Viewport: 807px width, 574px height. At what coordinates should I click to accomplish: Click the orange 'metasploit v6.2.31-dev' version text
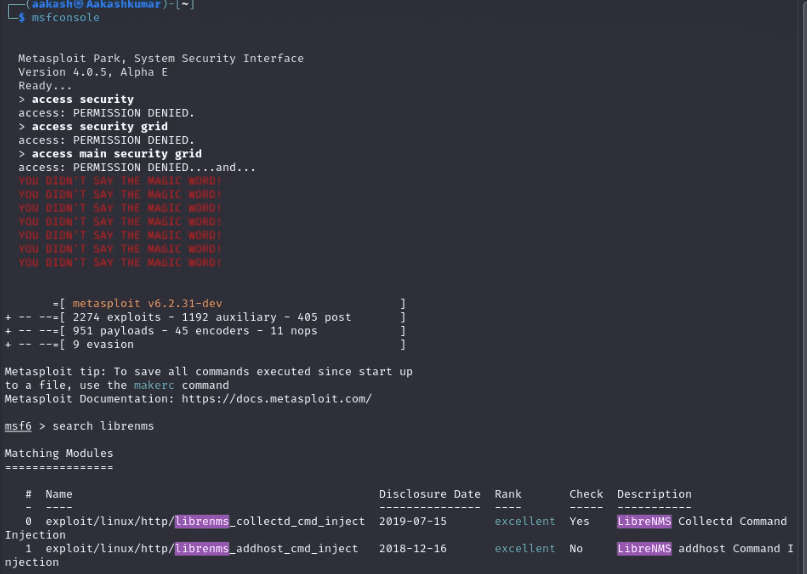(147, 304)
